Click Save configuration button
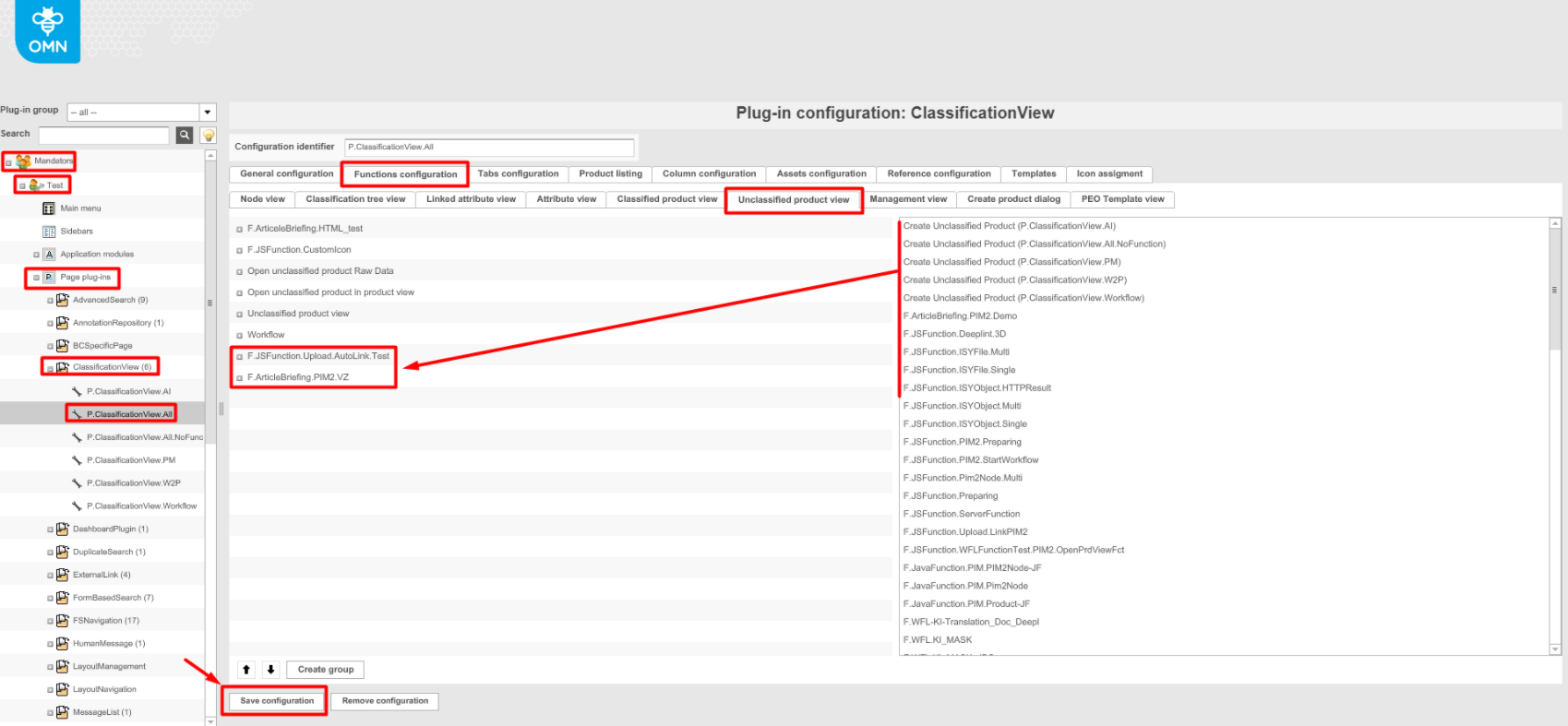The width and height of the screenshot is (1568, 726). pos(277,701)
